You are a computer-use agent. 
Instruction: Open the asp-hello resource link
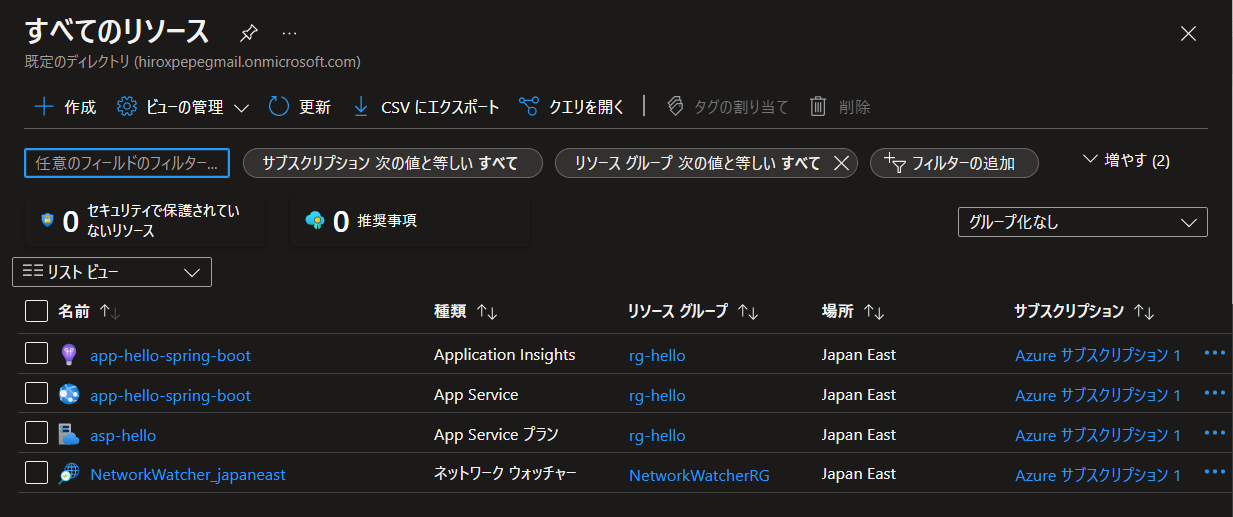tap(123, 435)
